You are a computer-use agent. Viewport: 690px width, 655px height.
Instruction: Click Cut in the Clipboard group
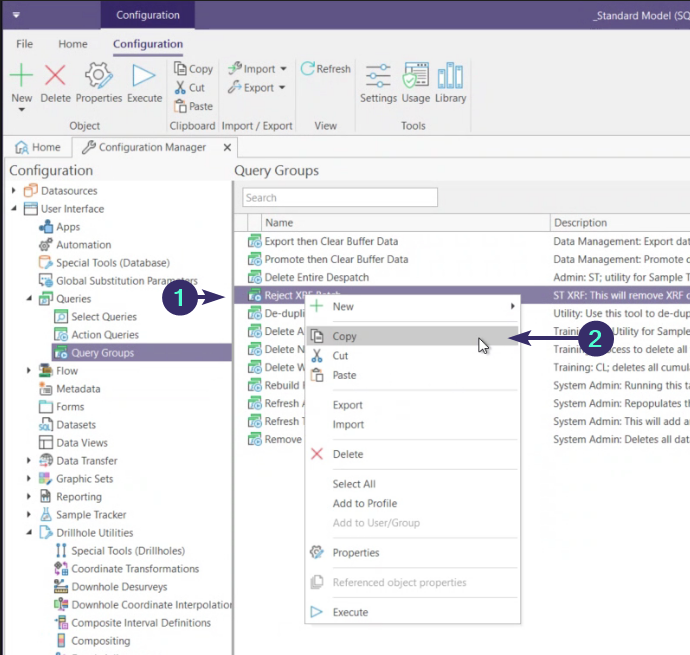[x=189, y=88]
